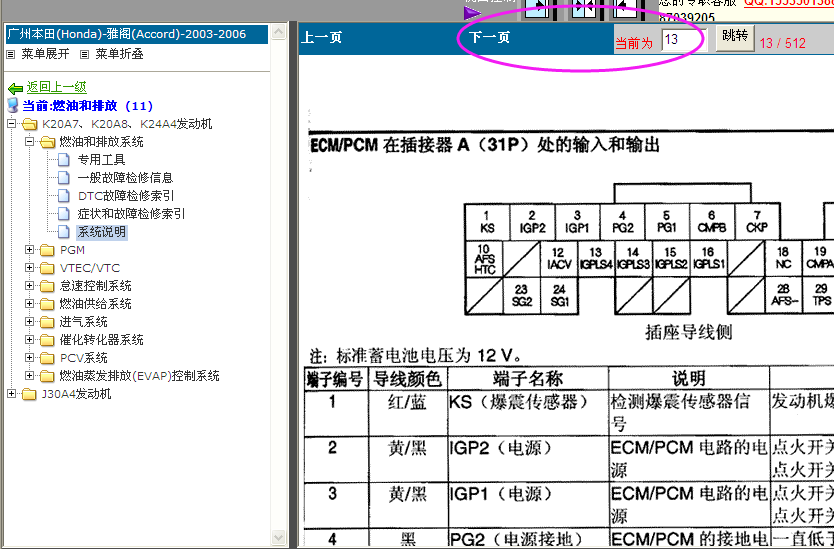Expand the 怠速控制系统 node

click(30, 286)
